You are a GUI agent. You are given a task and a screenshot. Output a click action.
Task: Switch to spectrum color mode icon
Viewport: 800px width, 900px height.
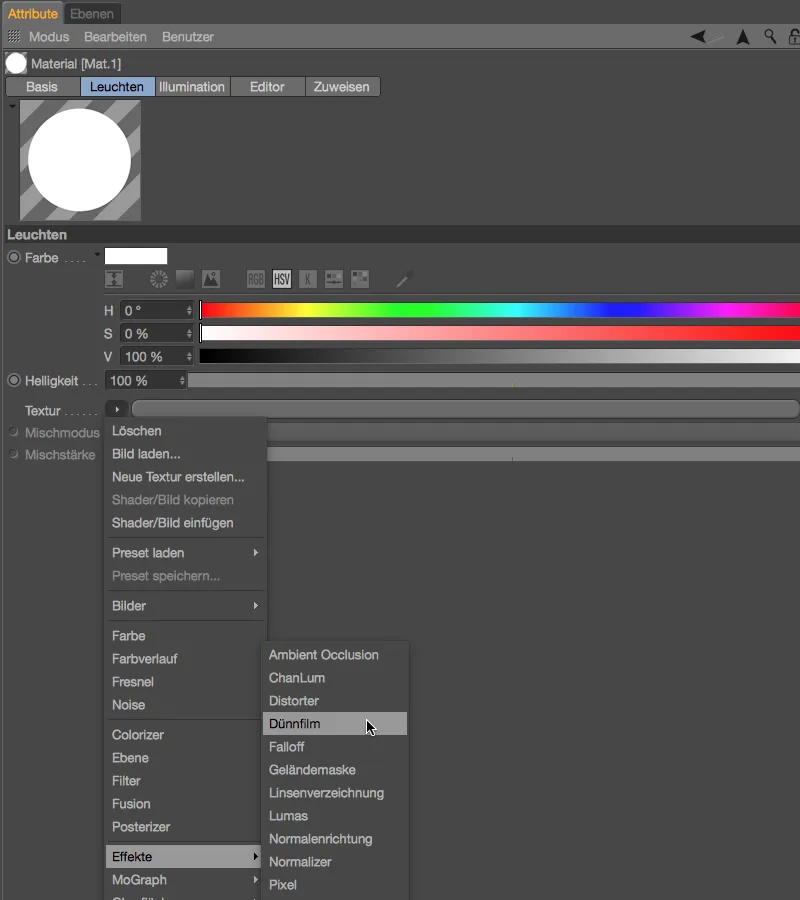[x=185, y=280]
